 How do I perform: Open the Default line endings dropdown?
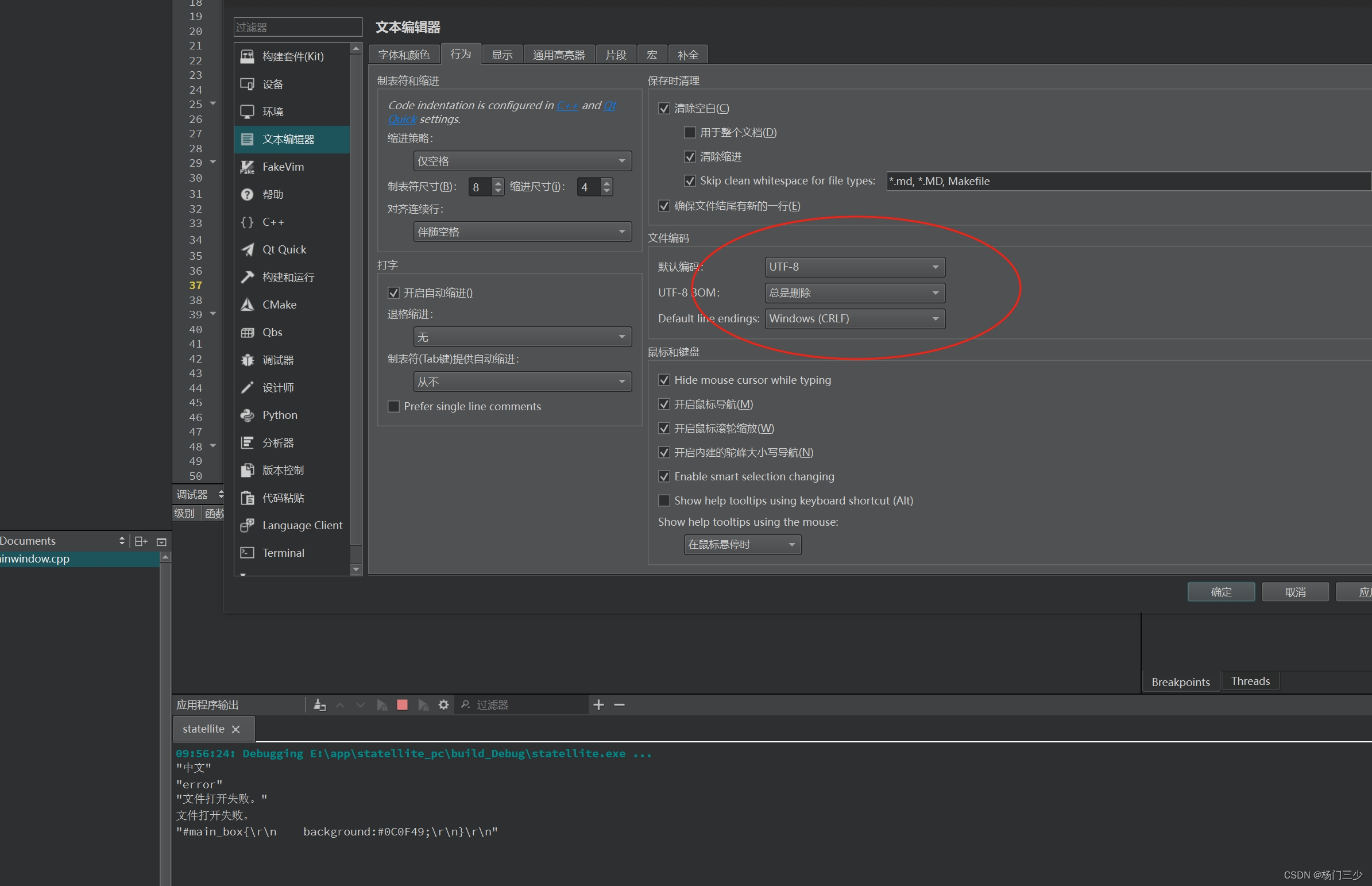pyautogui.click(x=855, y=318)
